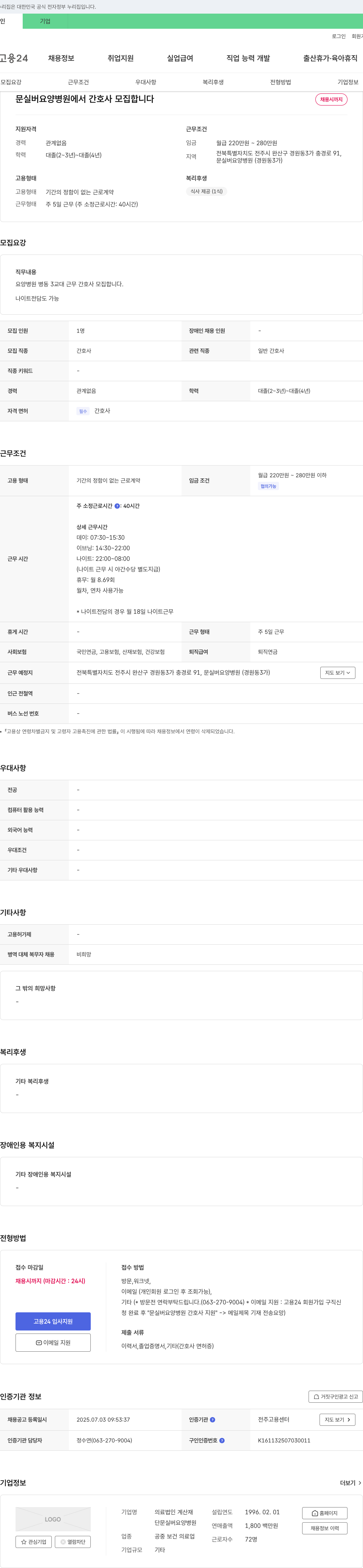Select the 근로자수 value 72명

[x=251, y=1539]
